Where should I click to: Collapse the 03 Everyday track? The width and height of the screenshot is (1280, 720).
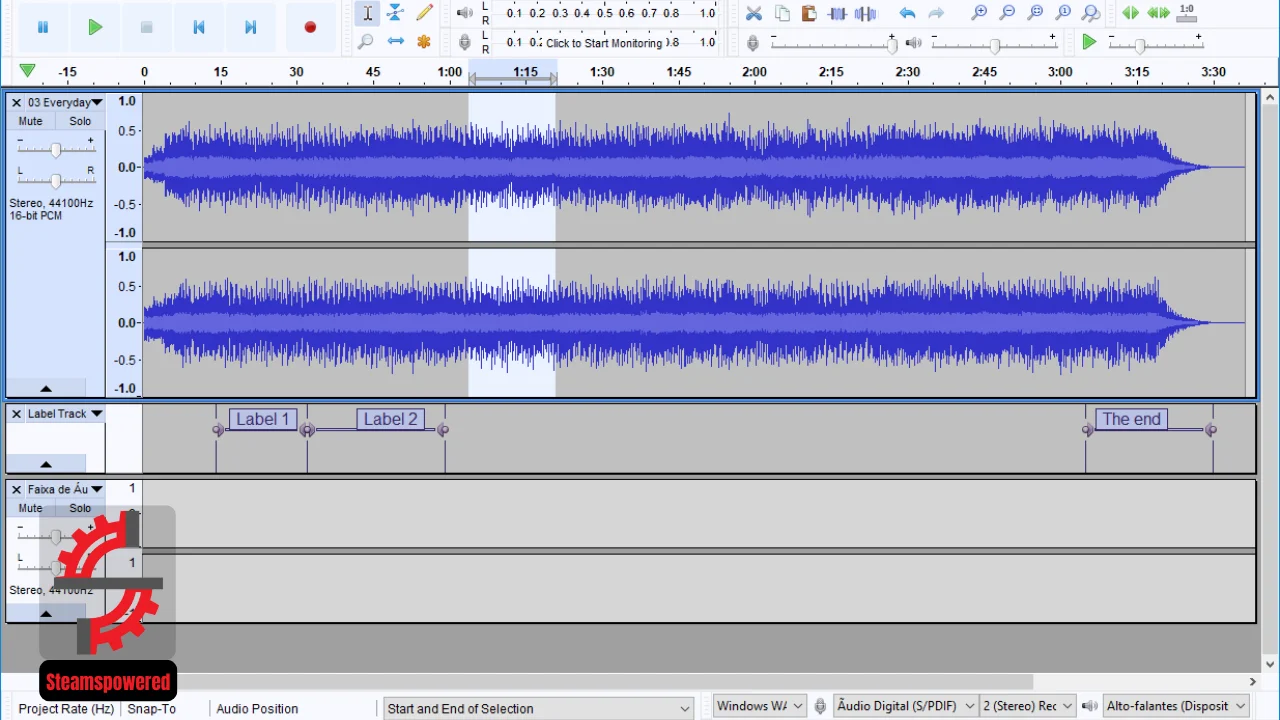tap(46, 388)
